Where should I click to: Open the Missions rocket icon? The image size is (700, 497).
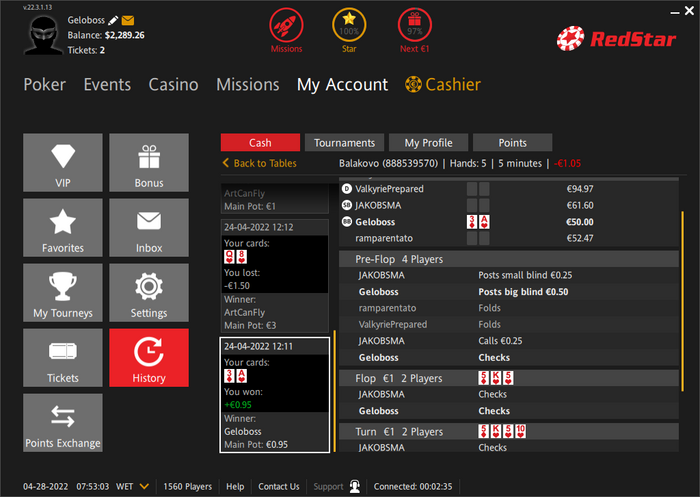coord(286,25)
